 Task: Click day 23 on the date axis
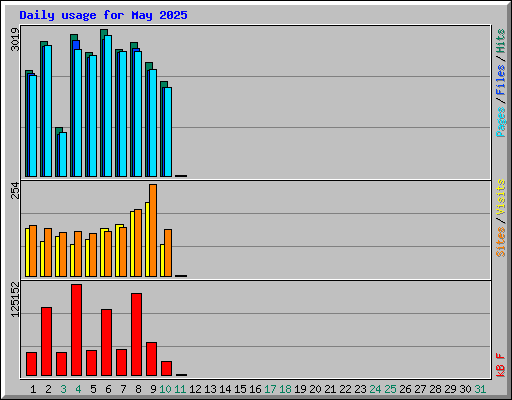[360, 389]
